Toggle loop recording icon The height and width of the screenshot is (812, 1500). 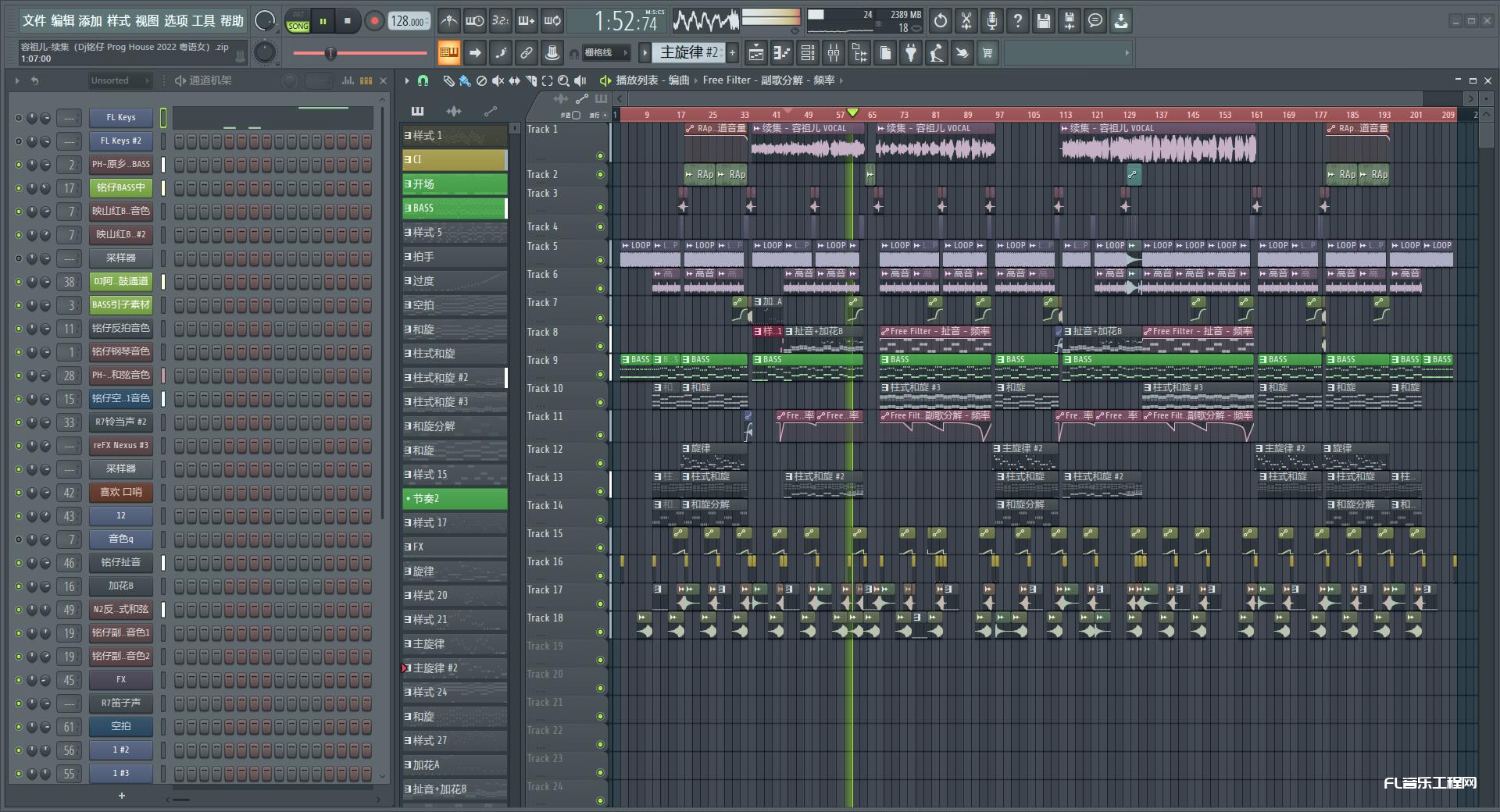tap(552, 21)
